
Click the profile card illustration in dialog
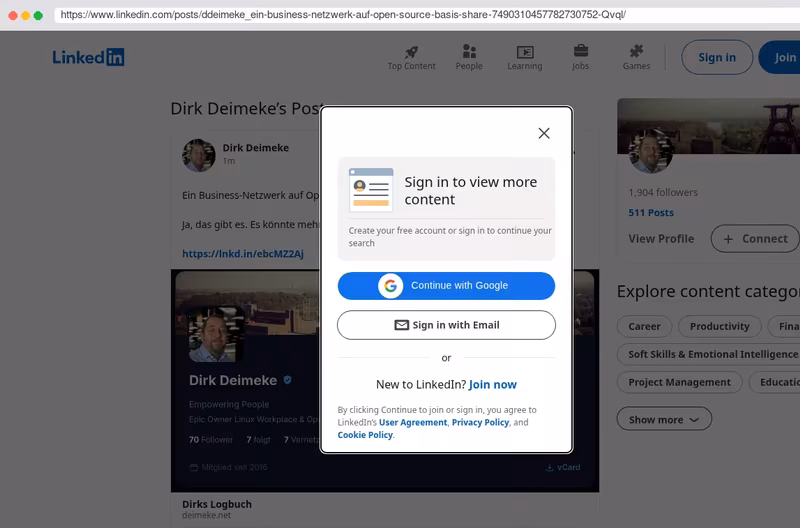(x=371, y=190)
